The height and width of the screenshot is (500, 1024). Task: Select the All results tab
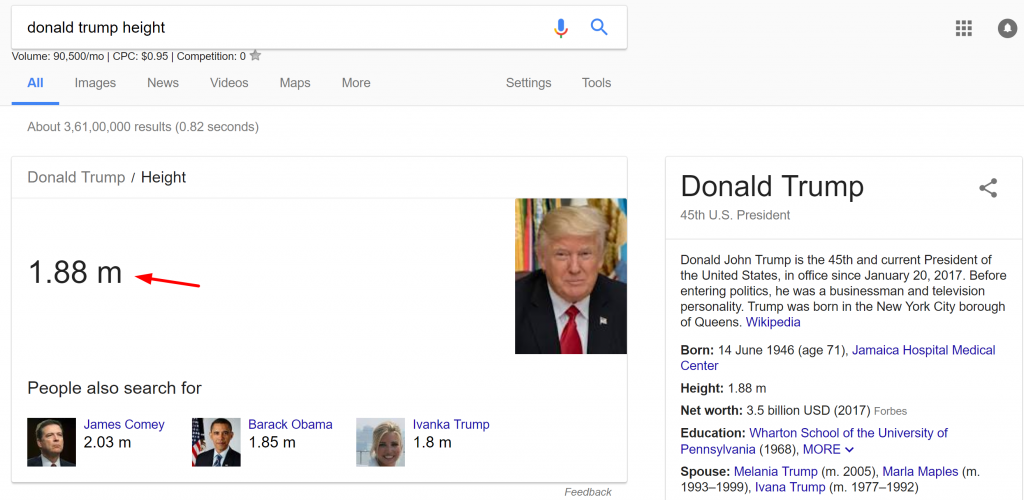point(35,83)
